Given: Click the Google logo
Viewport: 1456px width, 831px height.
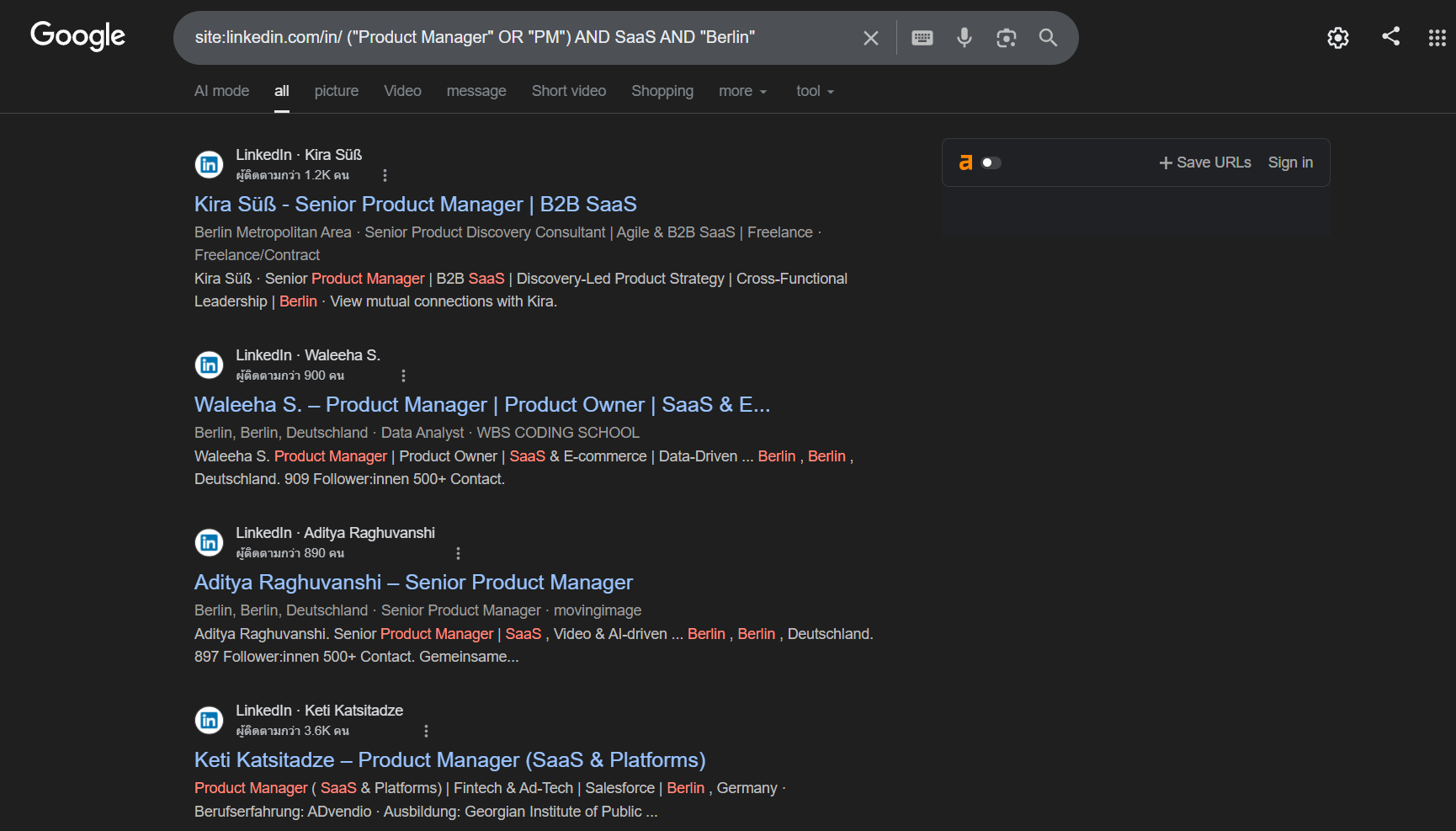Looking at the screenshot, I should pos(77,35).
